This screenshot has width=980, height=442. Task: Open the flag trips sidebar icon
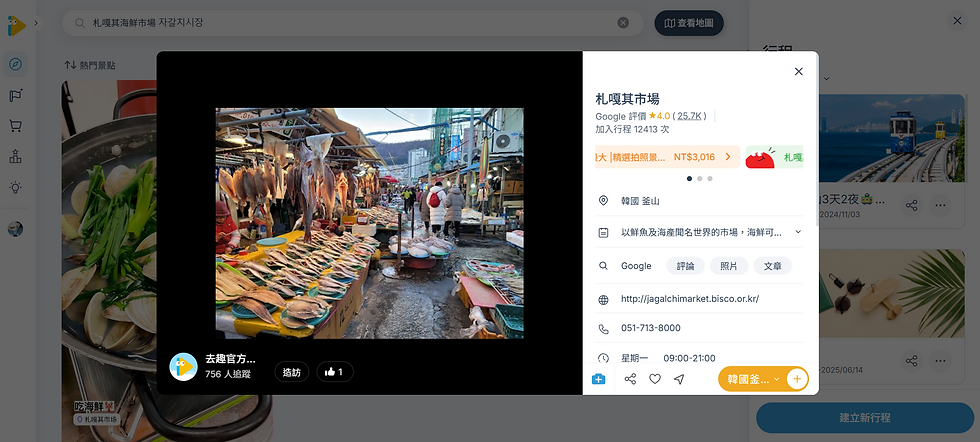click(16, 96)
